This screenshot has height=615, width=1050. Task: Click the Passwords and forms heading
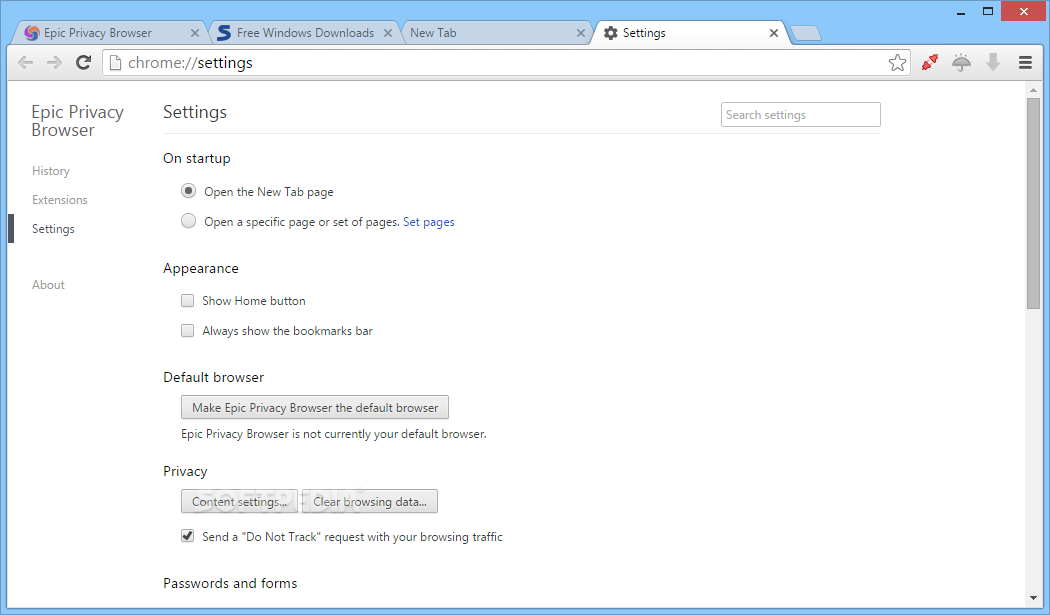pyautogui.click(x=230, y=583)
